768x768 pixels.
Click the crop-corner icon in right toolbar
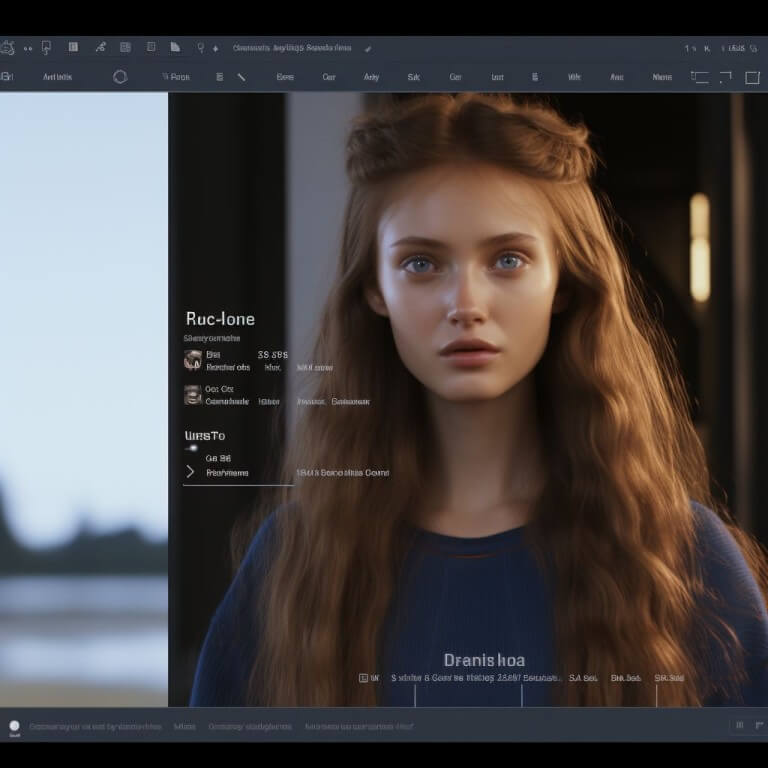[726, 77]
